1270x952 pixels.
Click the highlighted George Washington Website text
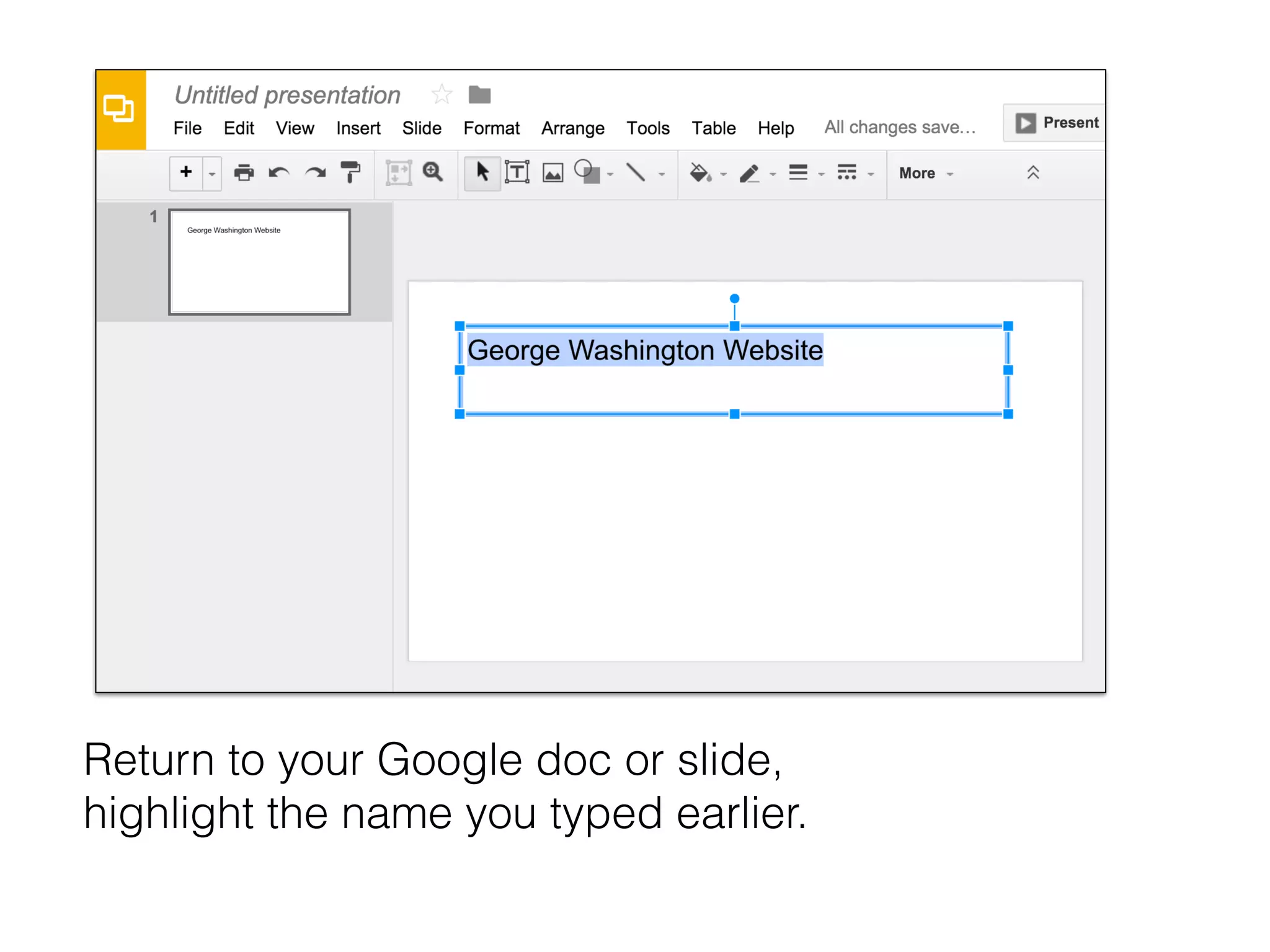pos(645,350)
